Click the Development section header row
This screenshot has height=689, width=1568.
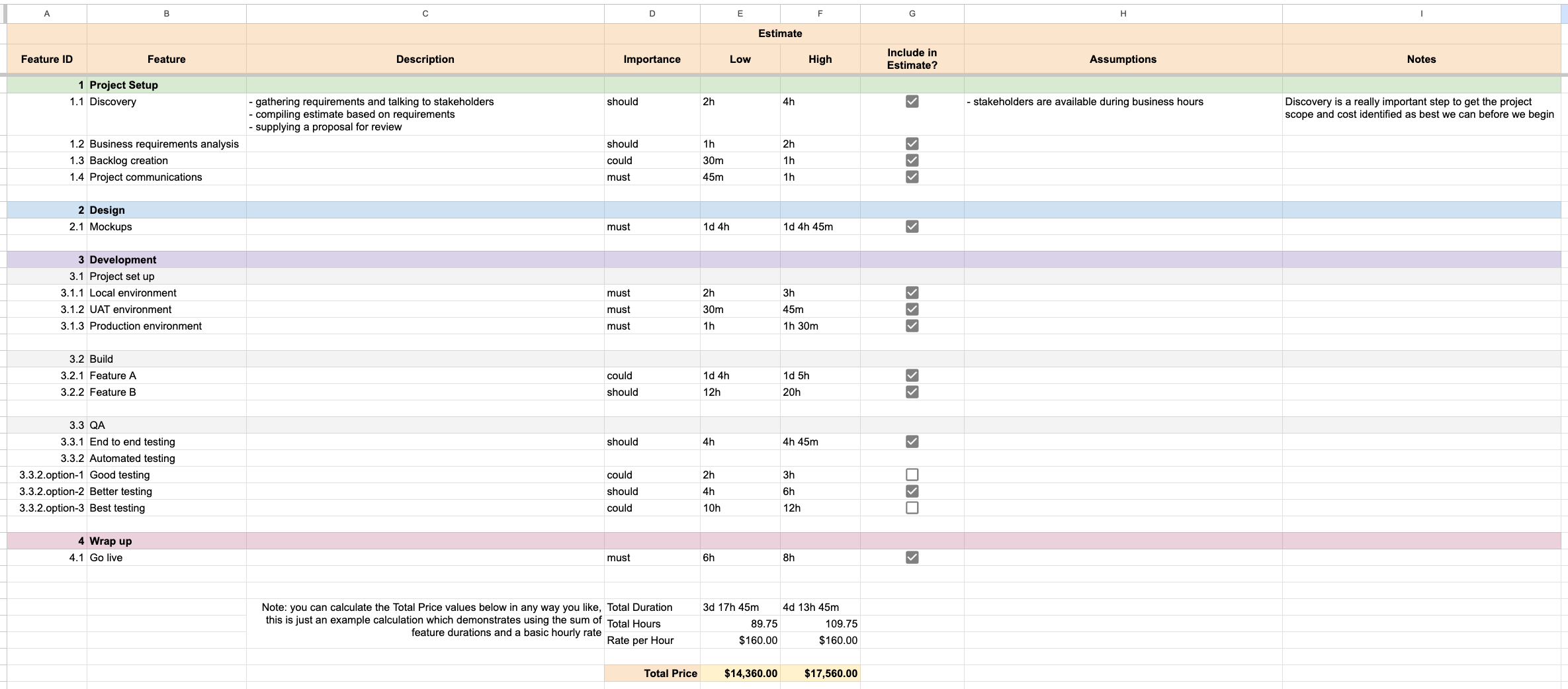pos(397,259)
